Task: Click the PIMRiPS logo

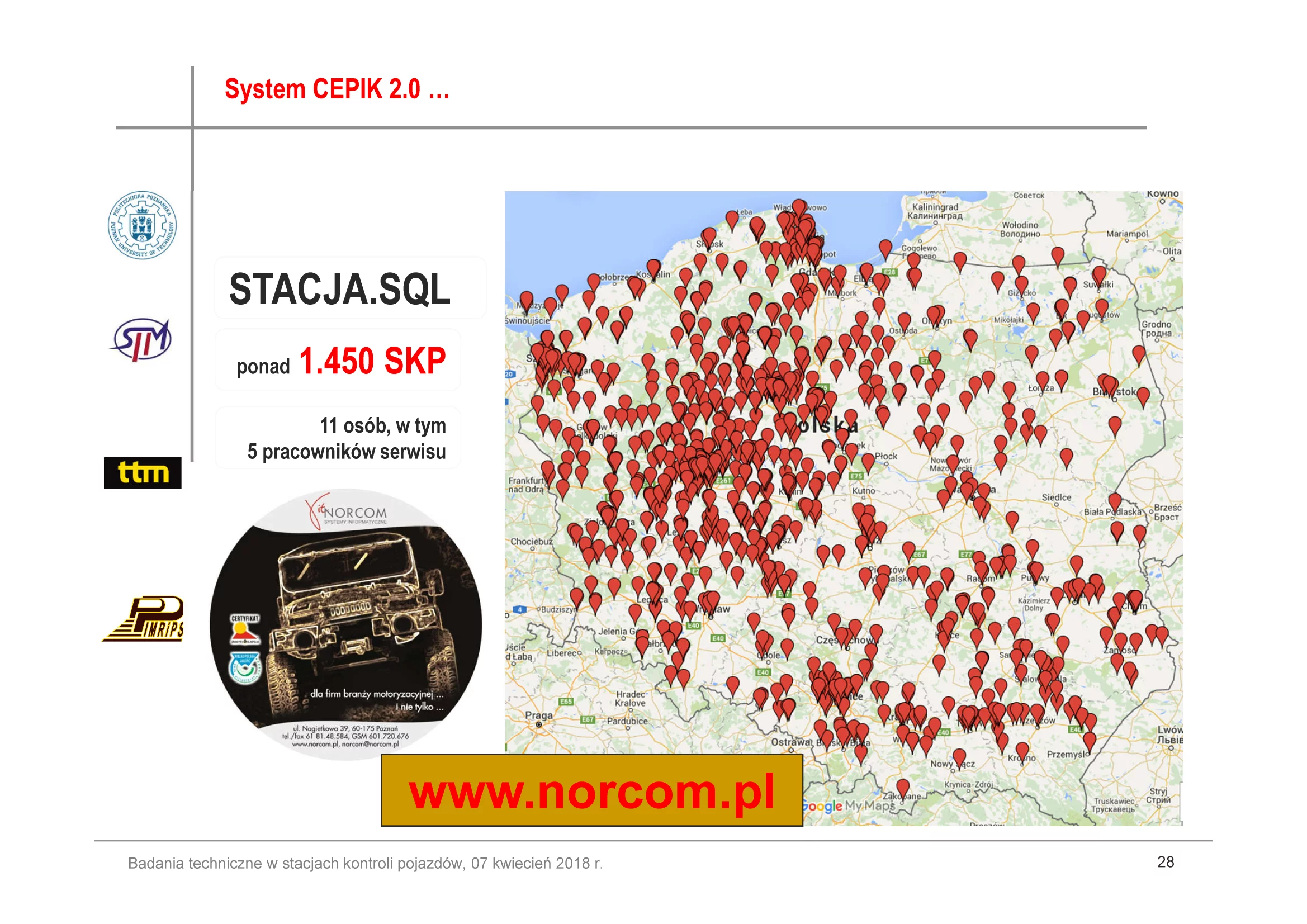Action: coord(144,619)
